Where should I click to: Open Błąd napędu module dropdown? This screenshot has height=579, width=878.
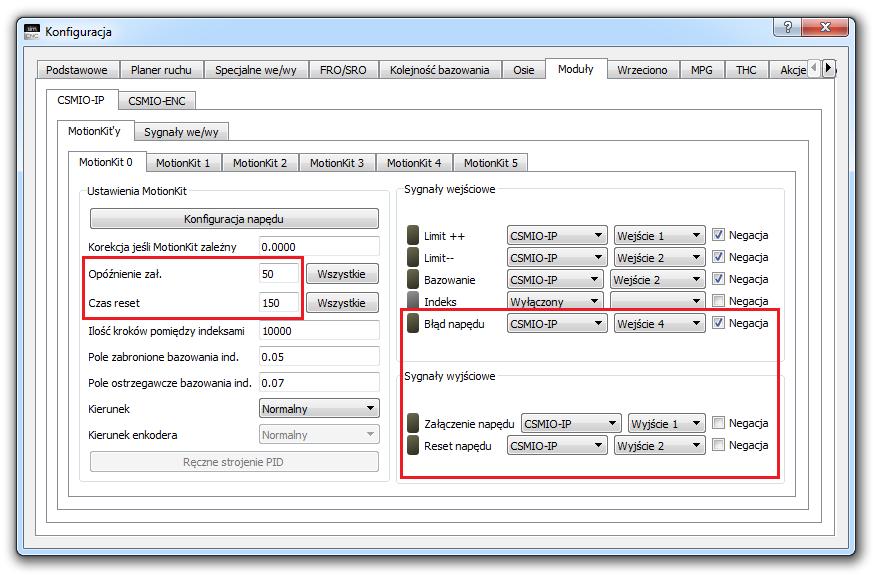click(x=557, y=323)
